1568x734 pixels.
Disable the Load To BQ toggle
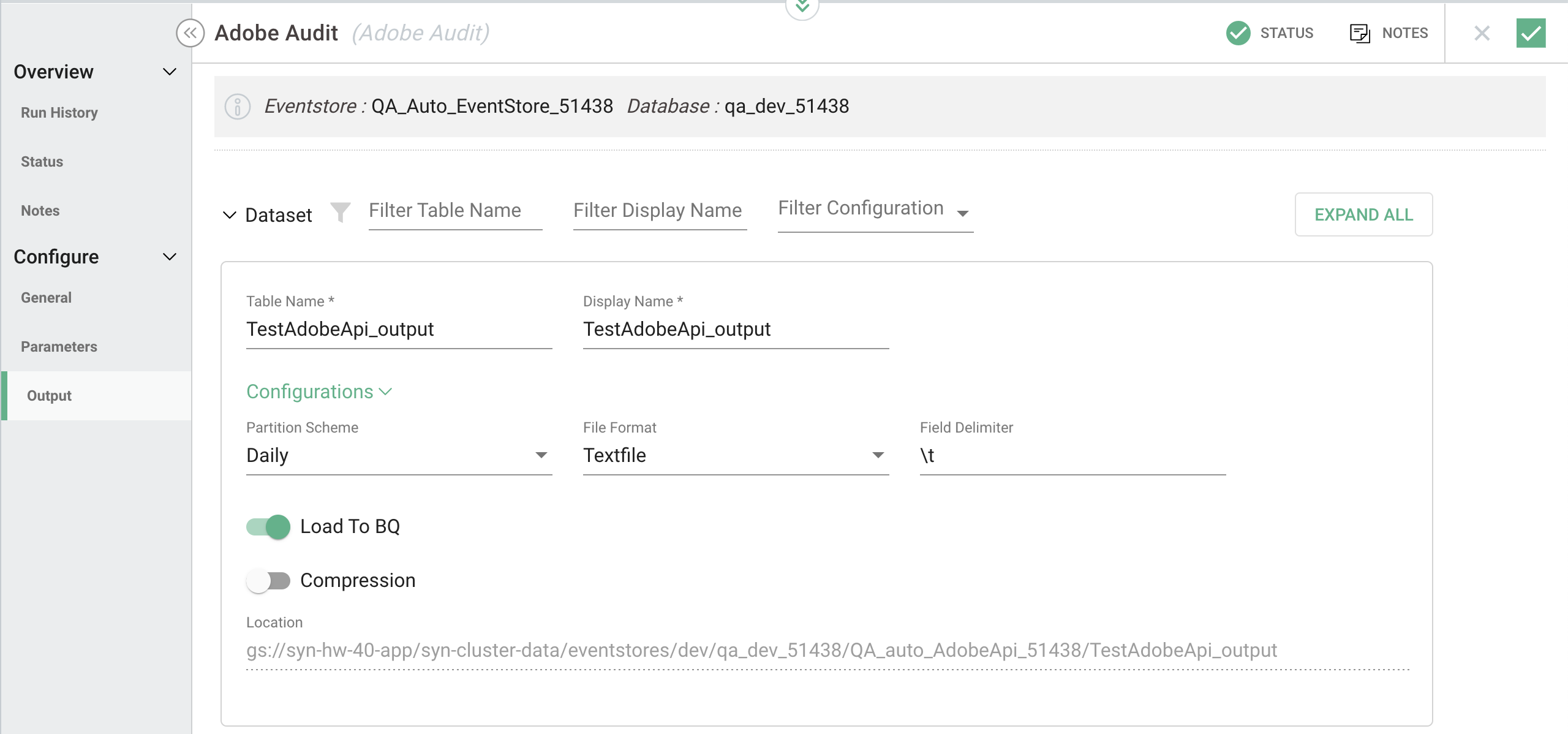coord(268,526)
